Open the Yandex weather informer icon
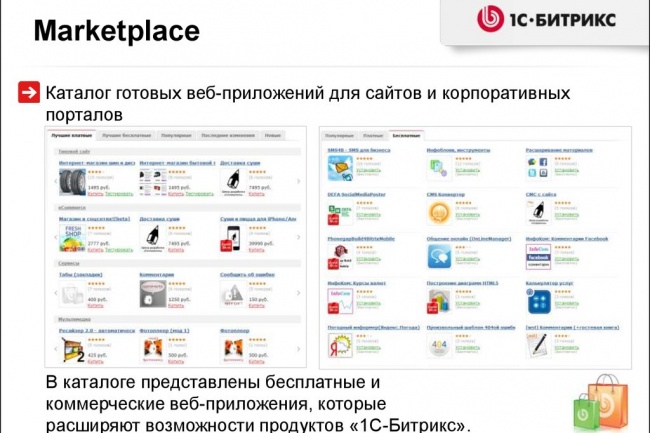Screen dimensions: 650x433 [340, 345]
